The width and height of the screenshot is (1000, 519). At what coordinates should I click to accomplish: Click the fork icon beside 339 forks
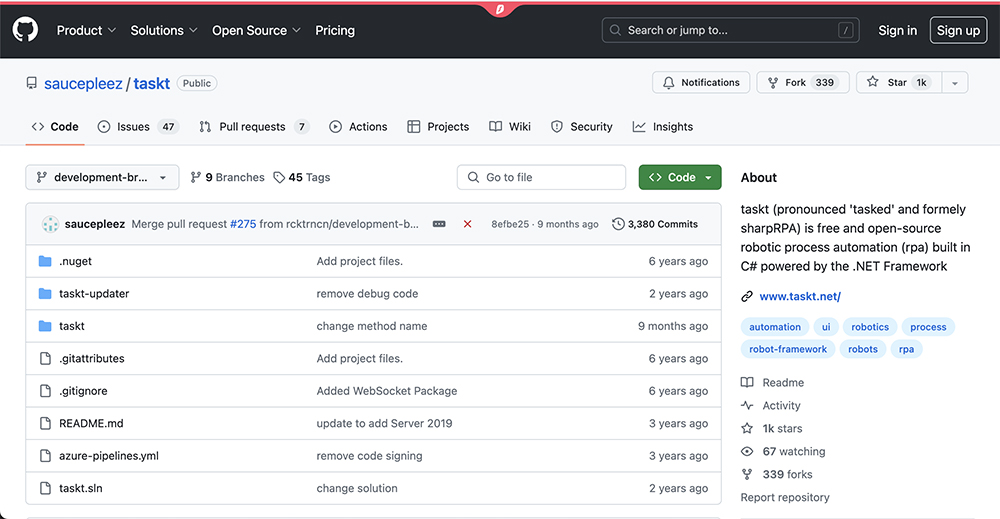coord(747,474)
